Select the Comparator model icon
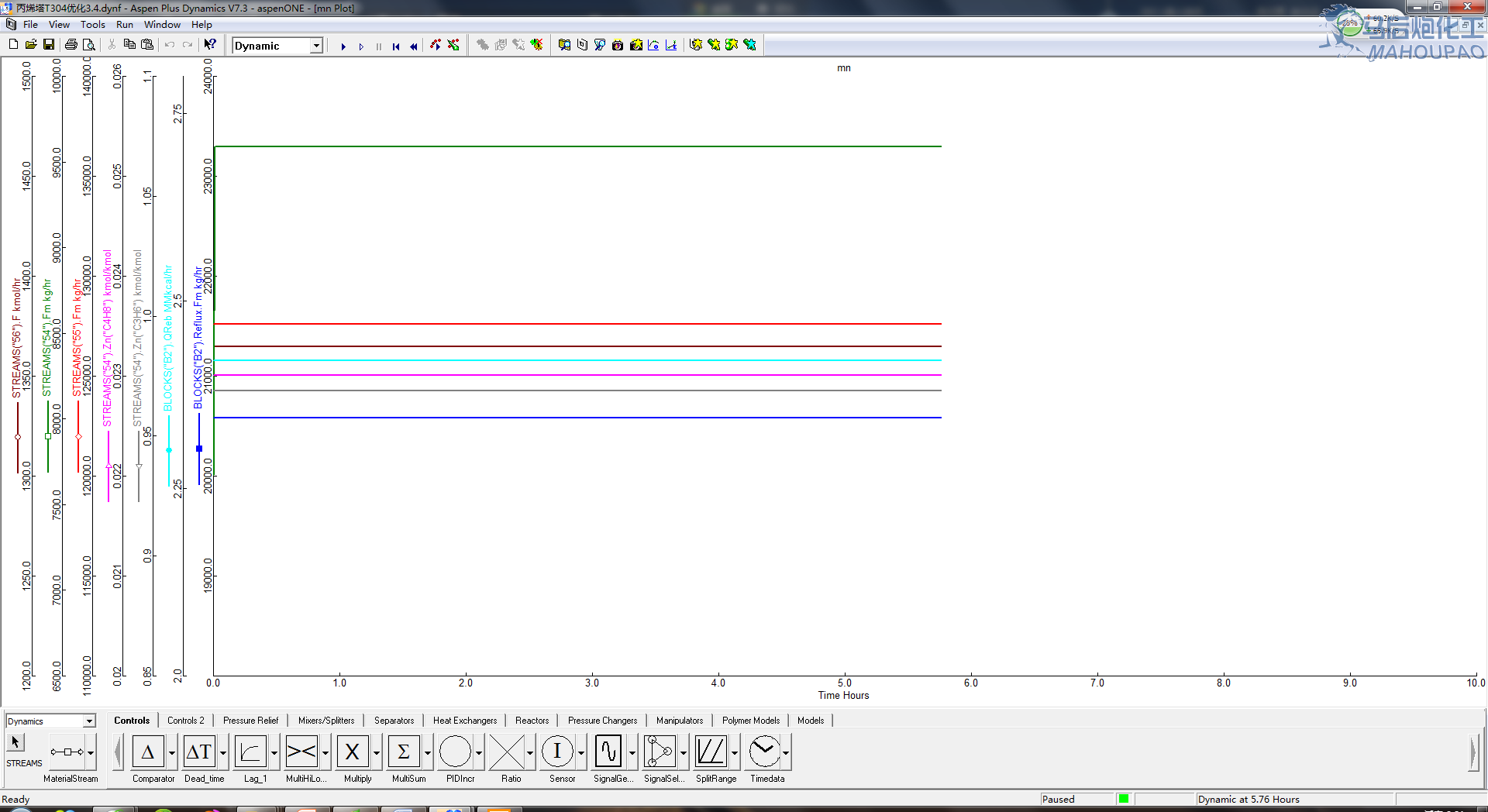This screenshot has width=1488, height=812. pyautogui.click(x=148, y=752)
